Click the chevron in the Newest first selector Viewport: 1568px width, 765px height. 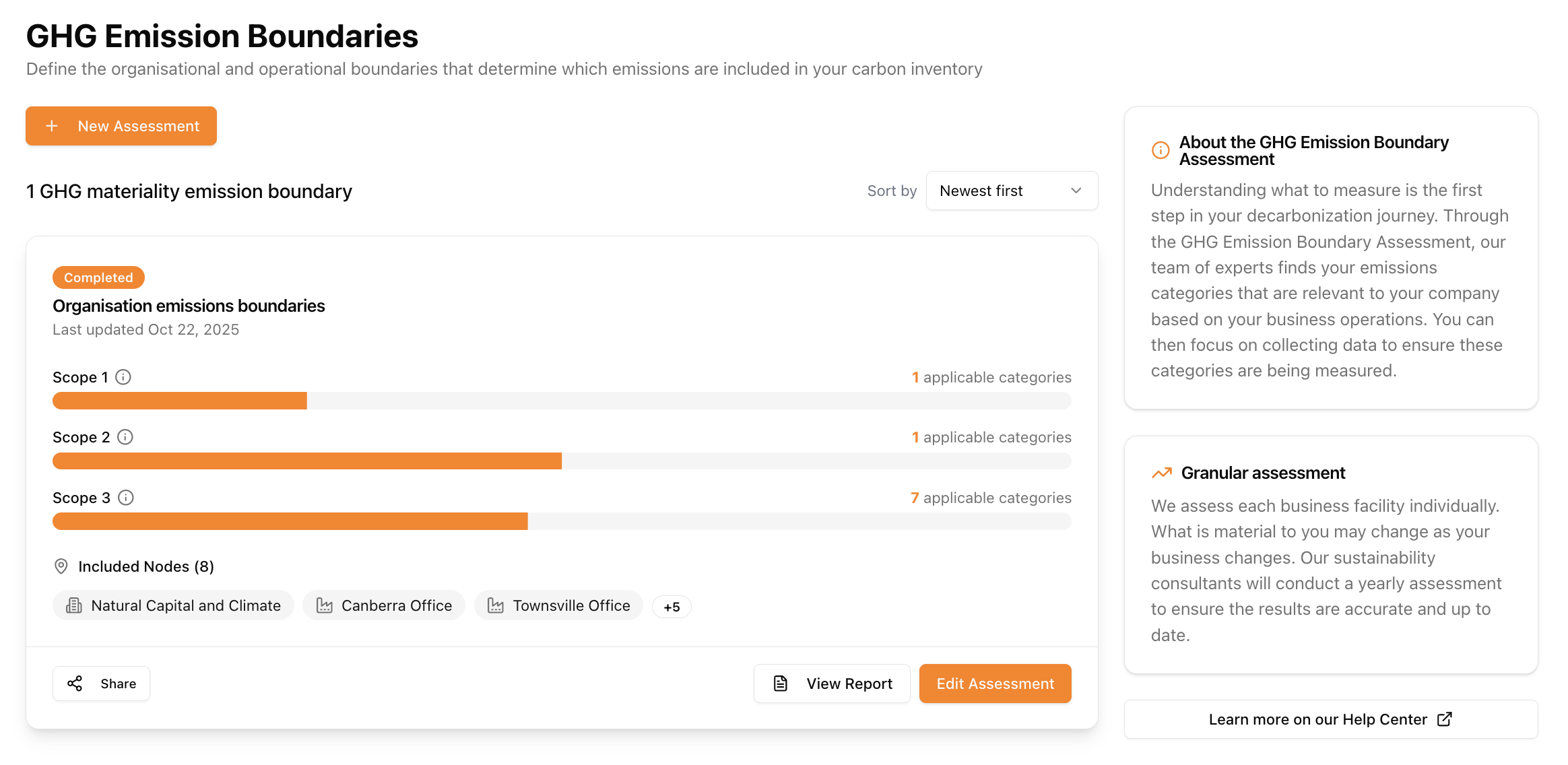(1076, 191)
